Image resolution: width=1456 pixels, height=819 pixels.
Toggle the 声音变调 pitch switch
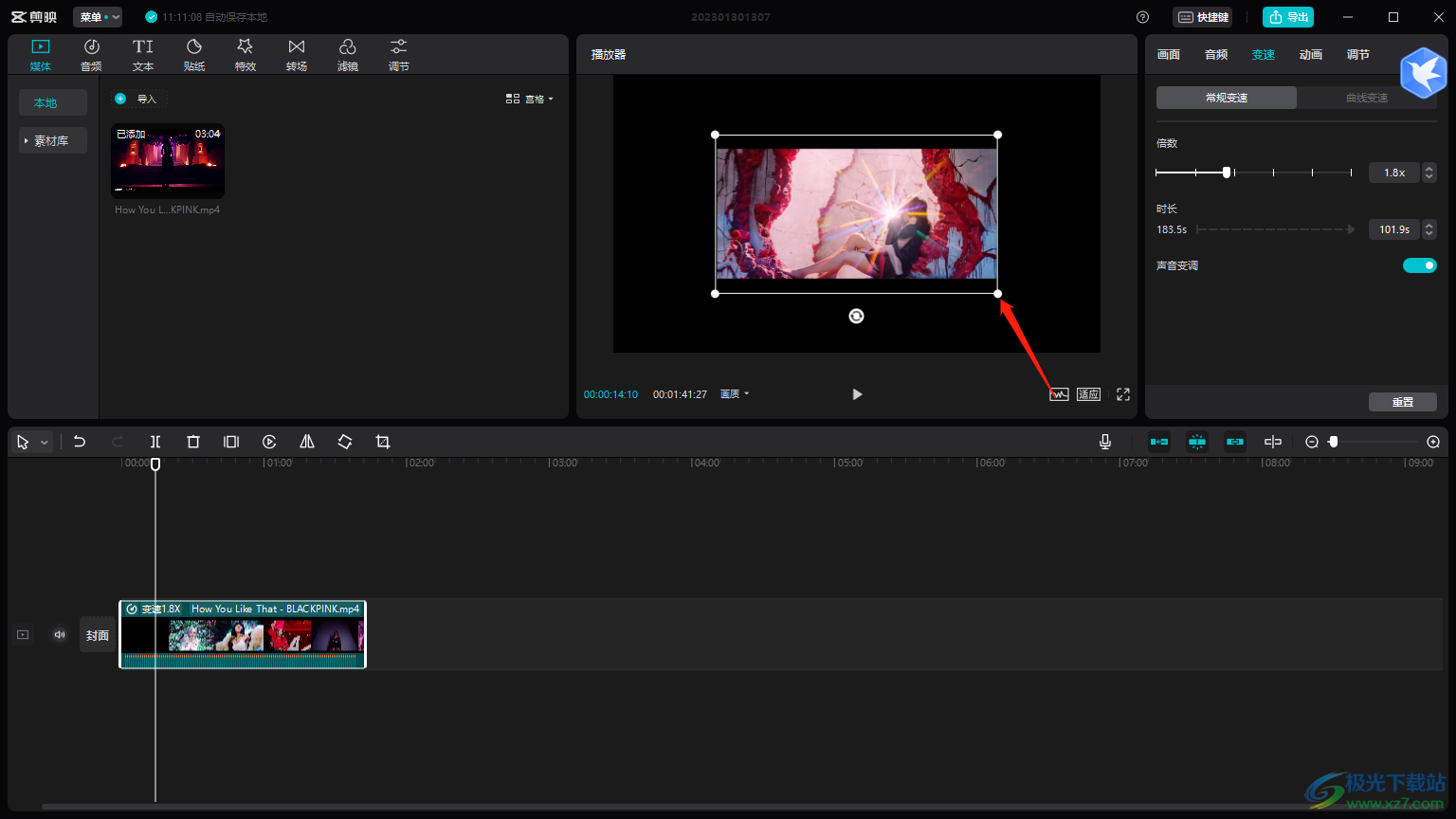point(1420,265)
